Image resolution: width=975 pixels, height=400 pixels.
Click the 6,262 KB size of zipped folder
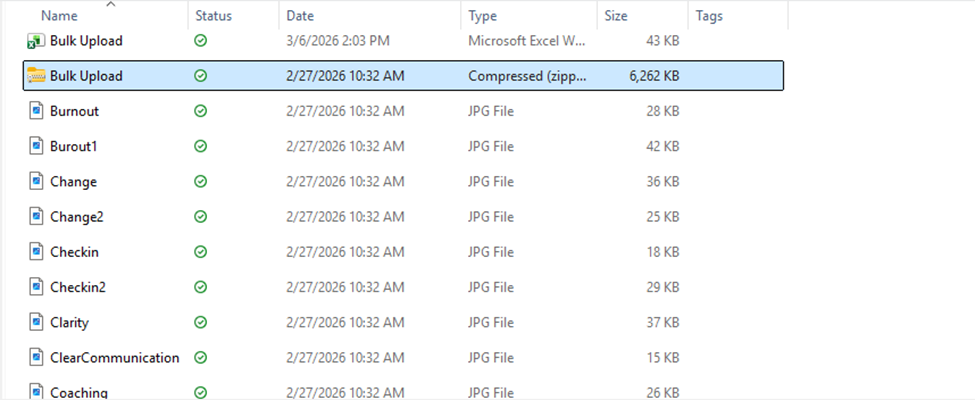654,76
